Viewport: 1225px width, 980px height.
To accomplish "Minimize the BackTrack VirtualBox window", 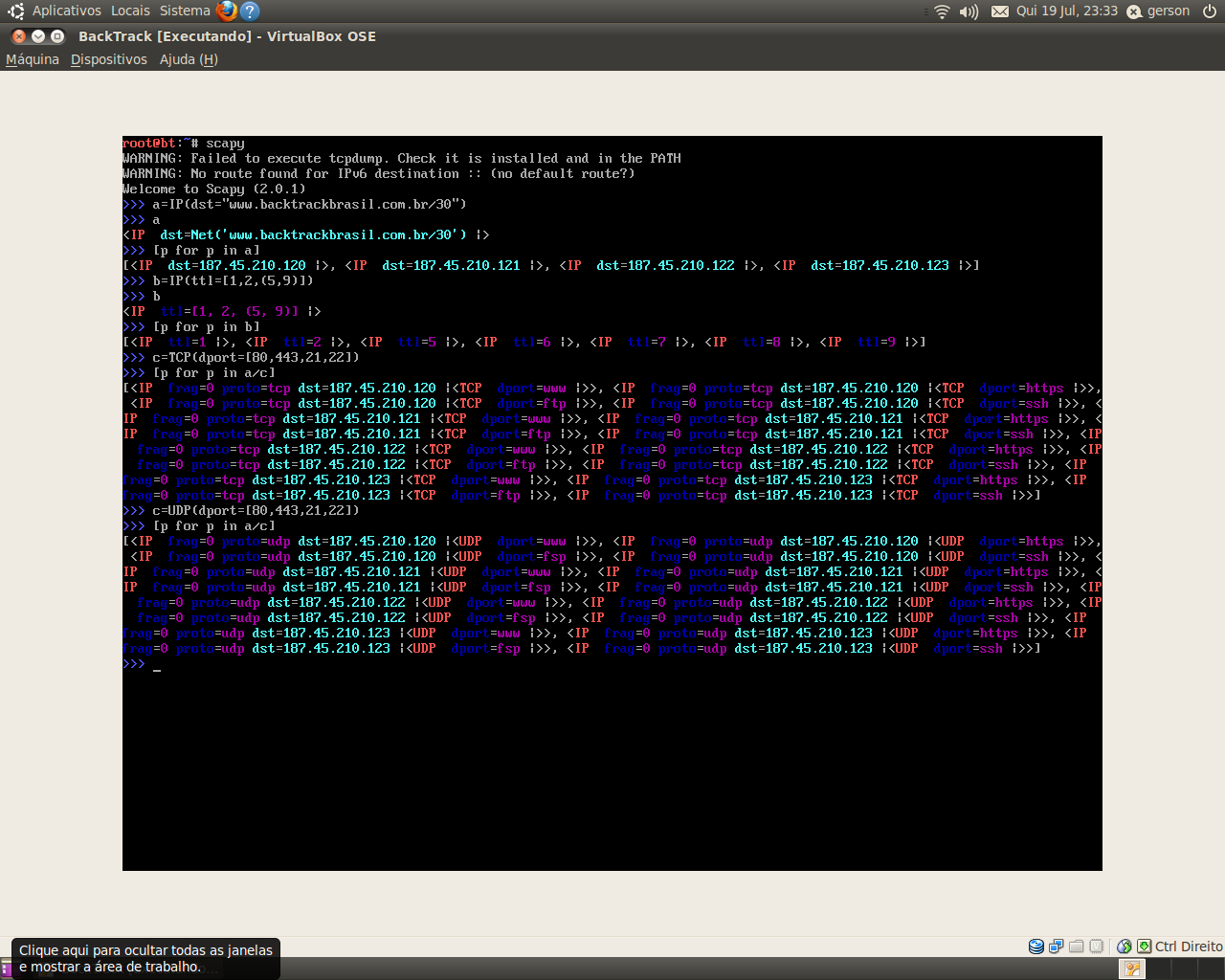I will tap(38, 36).
